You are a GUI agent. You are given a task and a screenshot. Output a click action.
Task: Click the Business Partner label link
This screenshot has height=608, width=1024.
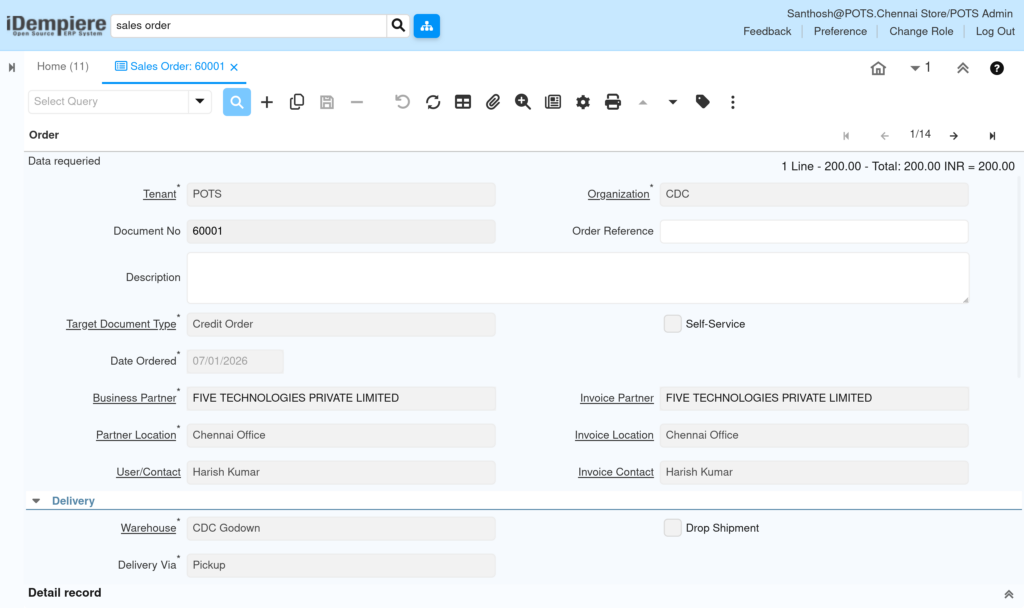tap(134, 398)
